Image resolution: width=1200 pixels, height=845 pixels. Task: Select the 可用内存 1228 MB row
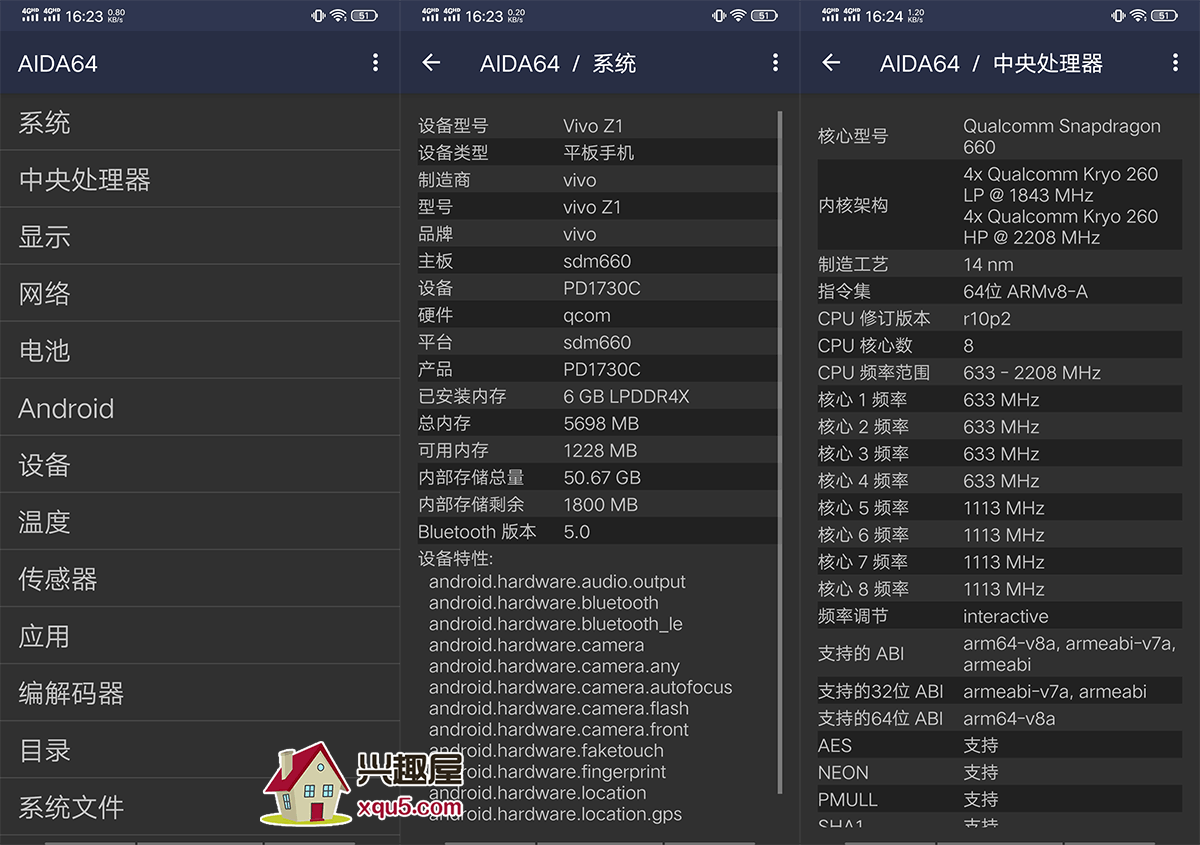tap(597, 450)
